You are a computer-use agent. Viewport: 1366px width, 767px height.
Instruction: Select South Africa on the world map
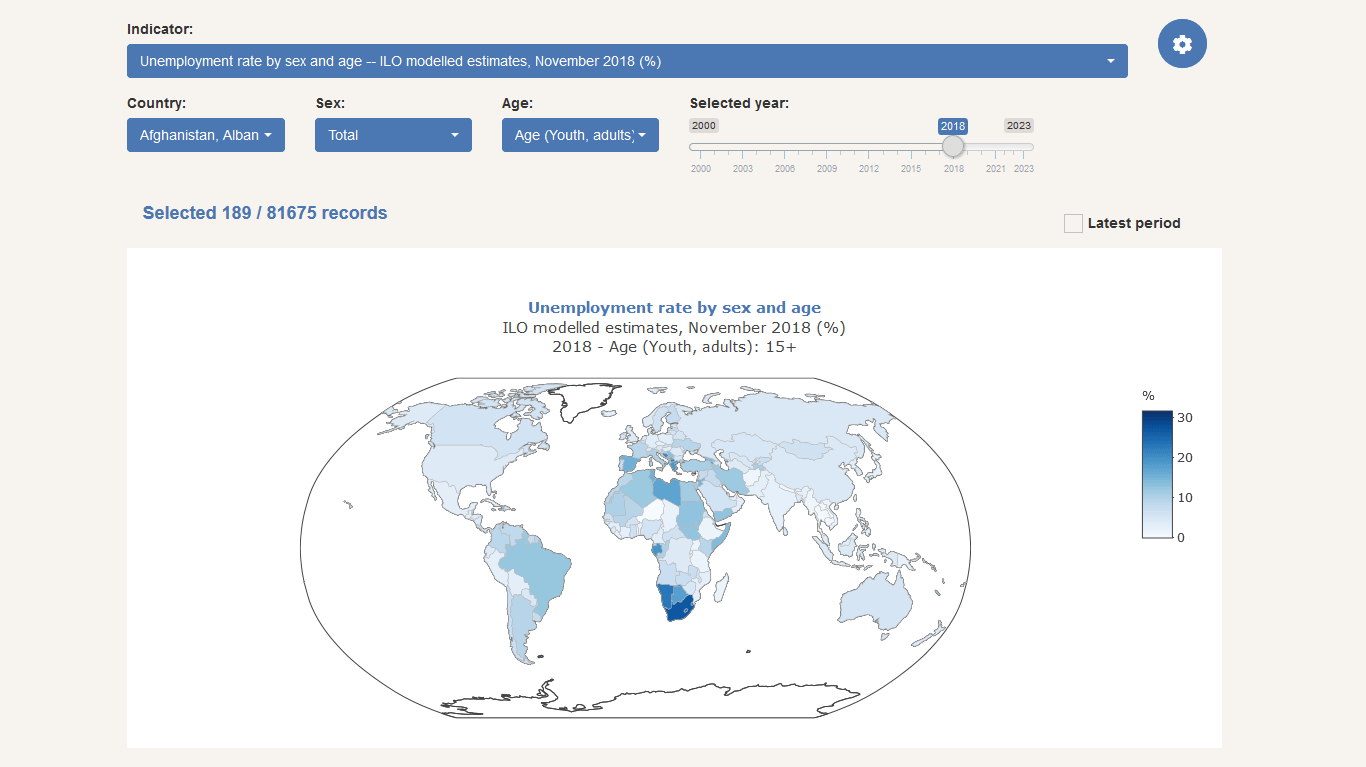pyautogui.click(x=678, y=608)
